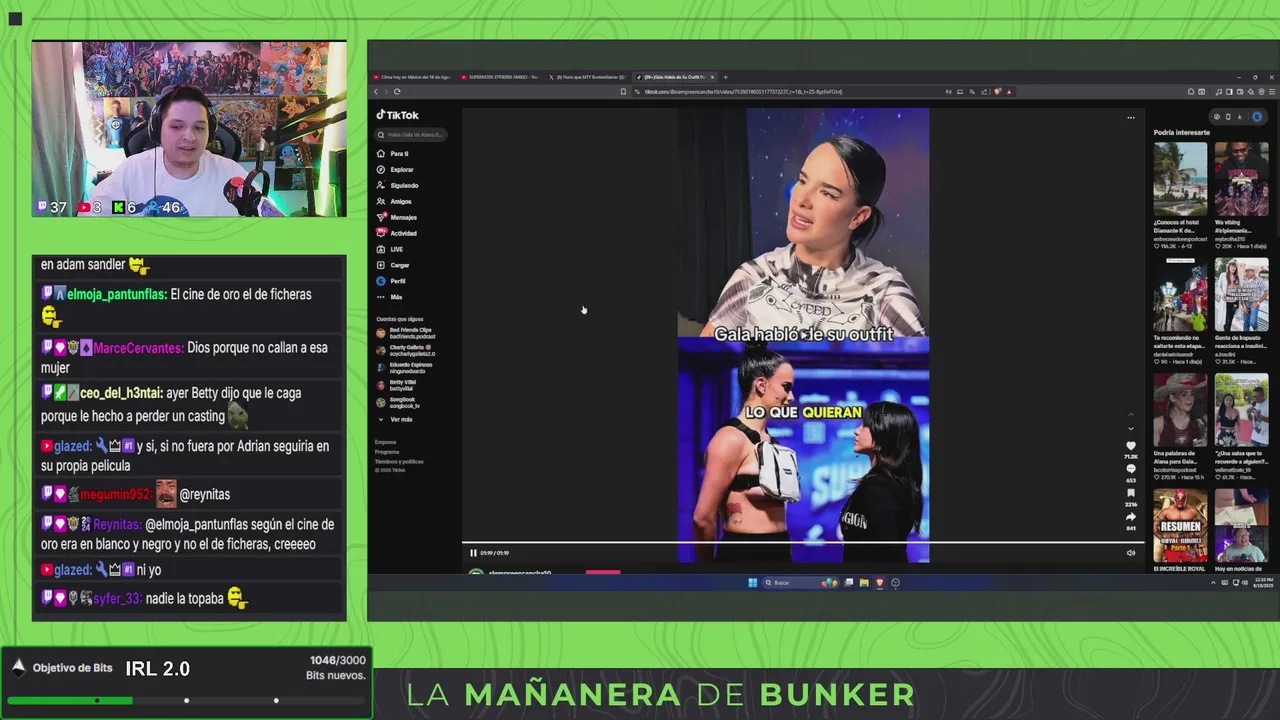This screenshot has height=720, width=1280.
Task: Click translate icon in address bar
Action: point(972,92)
